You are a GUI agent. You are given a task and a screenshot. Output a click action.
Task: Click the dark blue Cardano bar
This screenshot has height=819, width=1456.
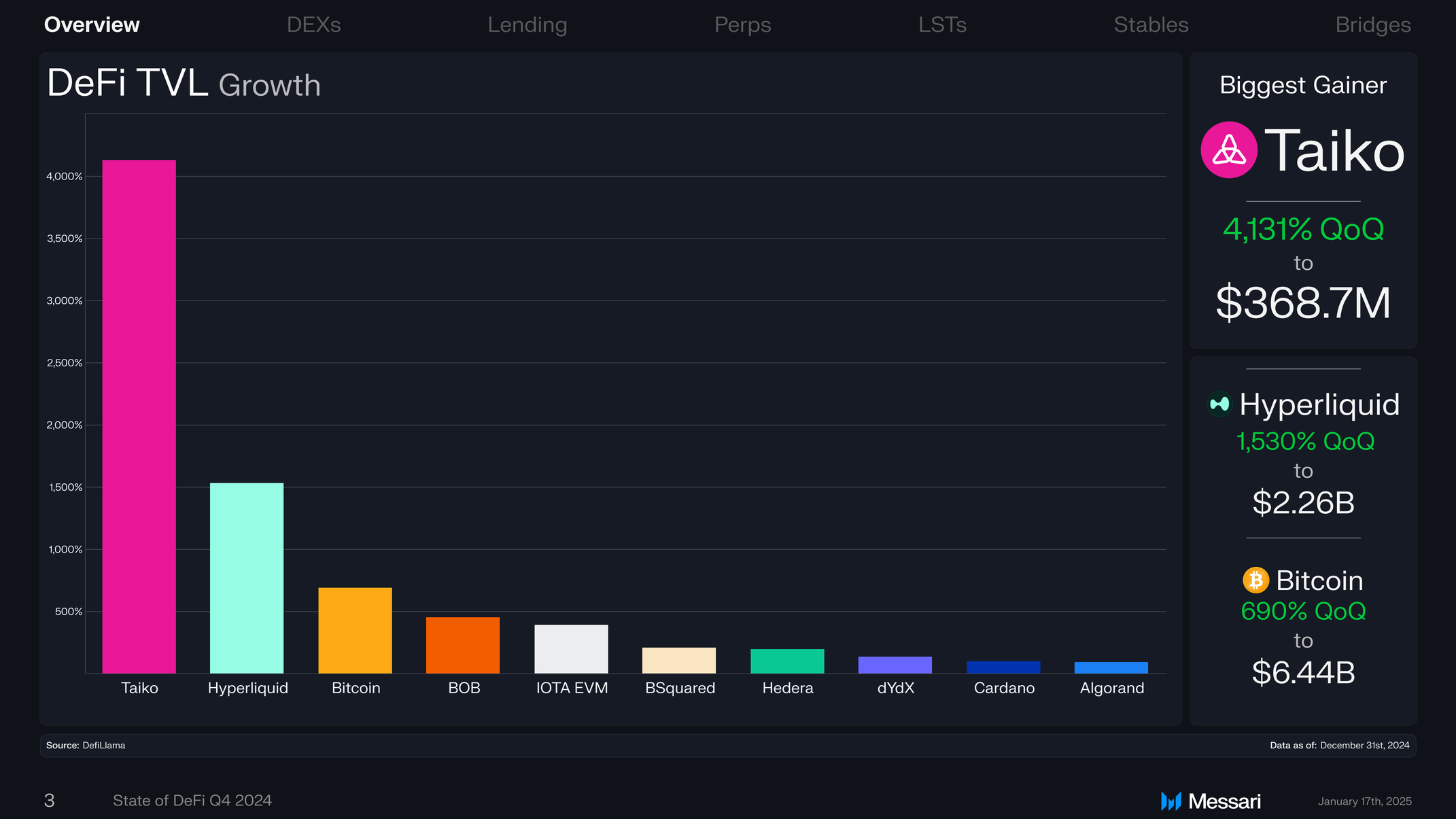pos(1003,667)
